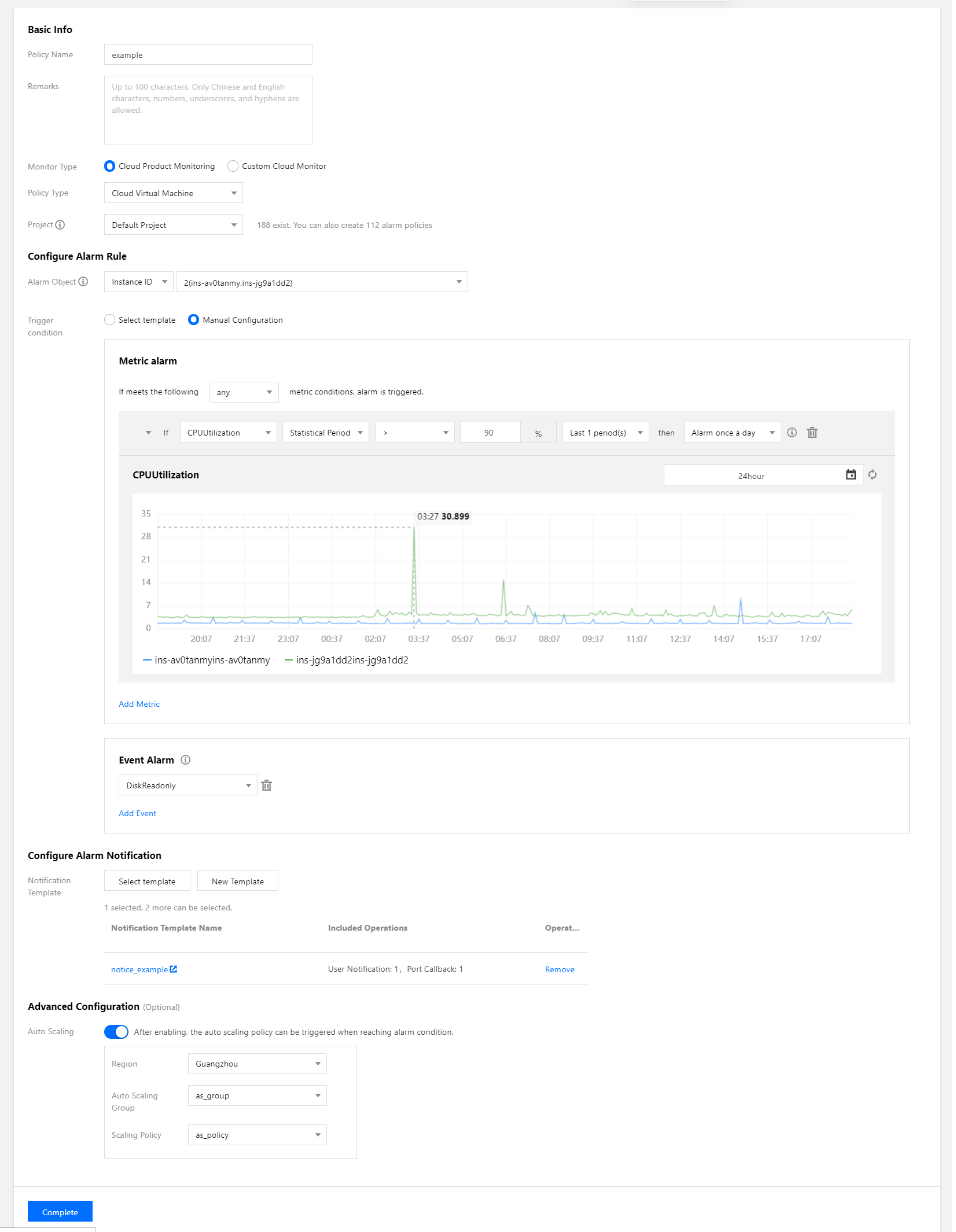Open the Policy Type dropdown
956x1232 pixels.
(174, 193)
